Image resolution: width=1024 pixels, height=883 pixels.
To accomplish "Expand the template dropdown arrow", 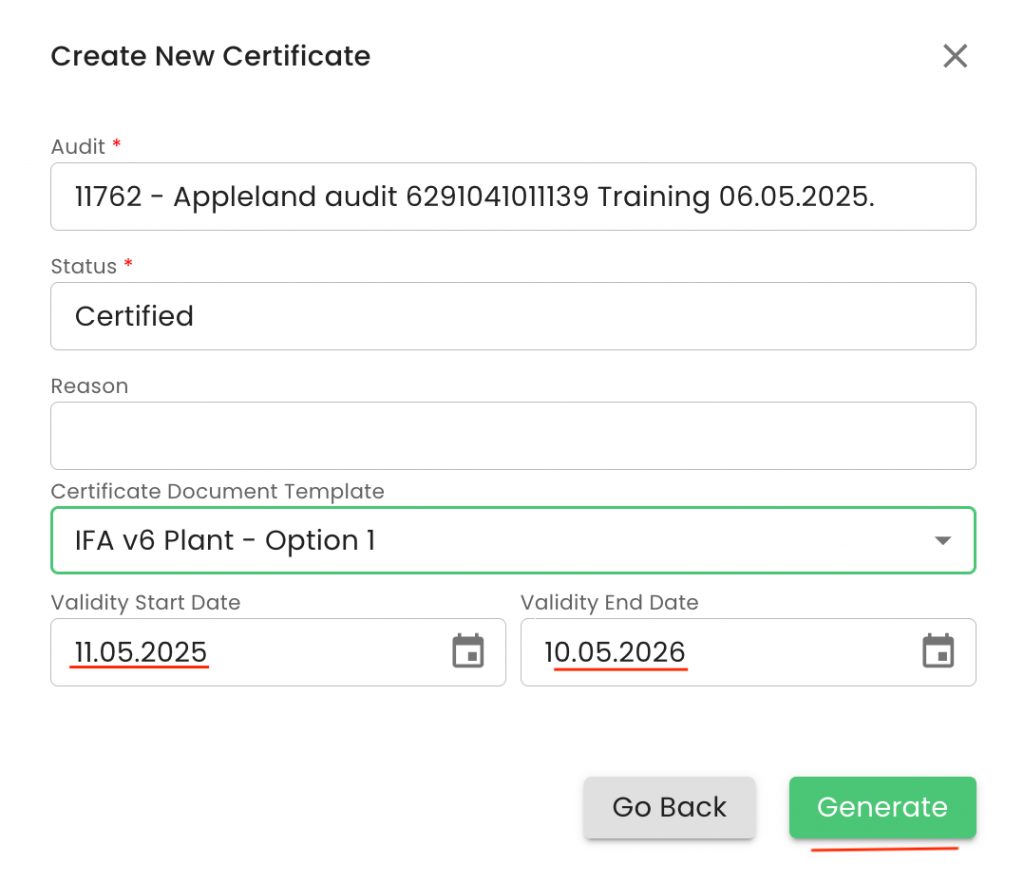I will tap(941, 540).
